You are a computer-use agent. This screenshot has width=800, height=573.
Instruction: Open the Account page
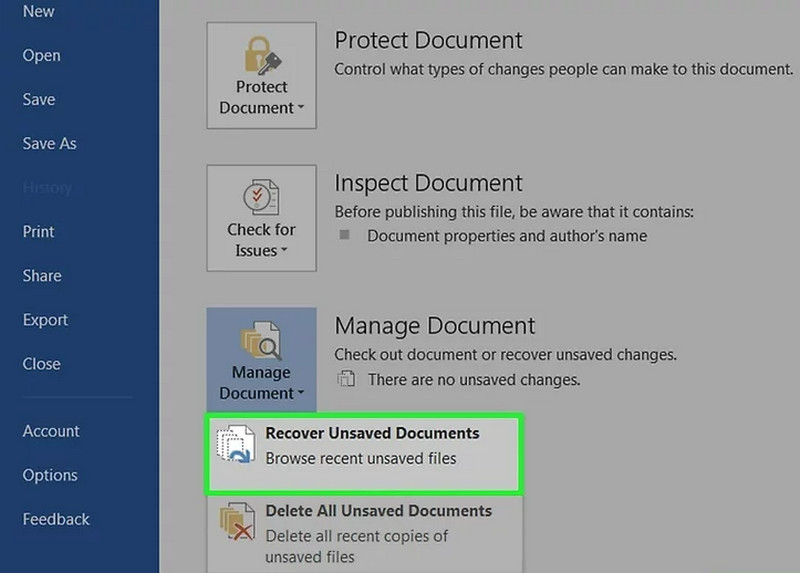pyautogui.click(x=51, y=432)
